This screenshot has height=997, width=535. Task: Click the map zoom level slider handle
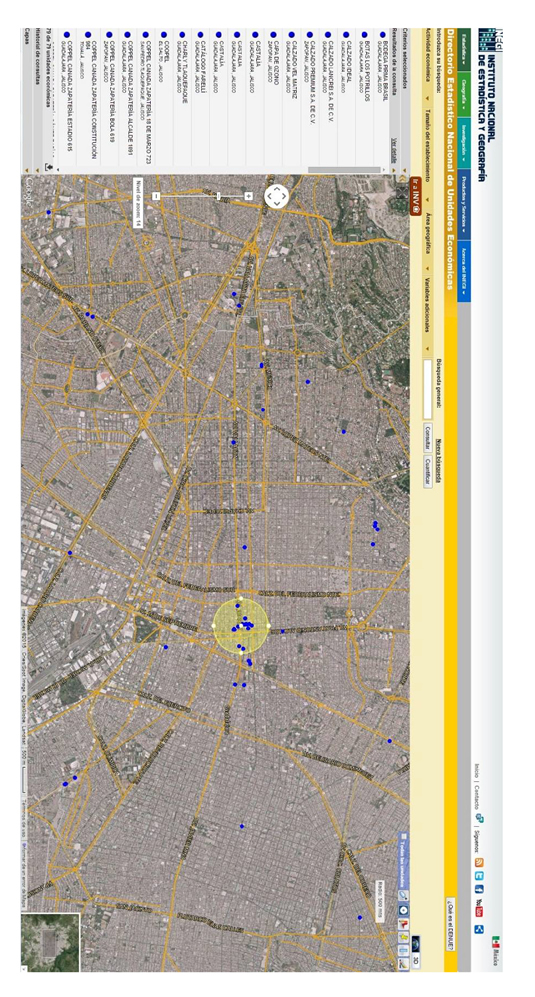[x=218, y=196]
